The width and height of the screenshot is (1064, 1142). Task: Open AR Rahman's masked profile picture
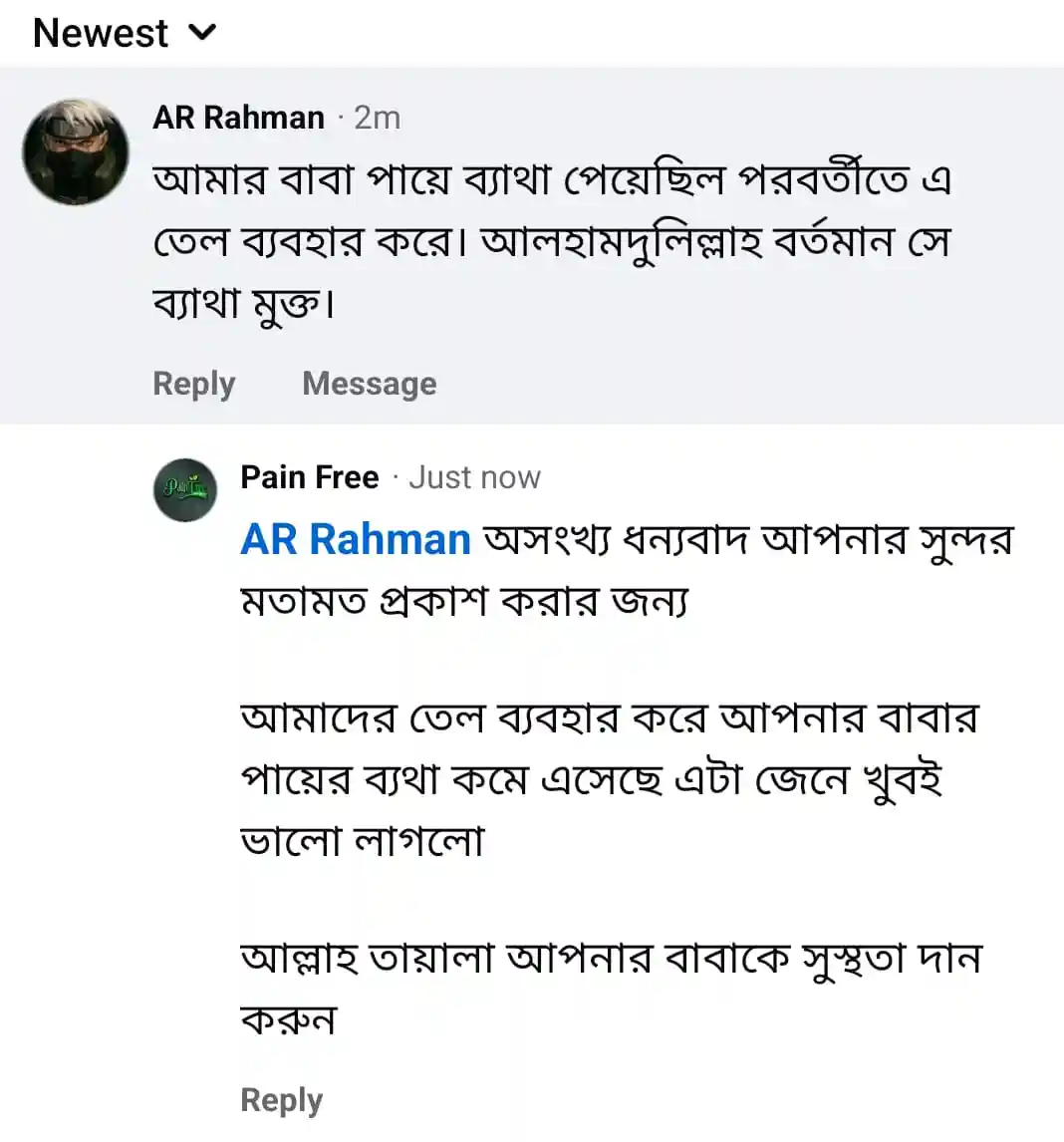click(x=76, y=151)
